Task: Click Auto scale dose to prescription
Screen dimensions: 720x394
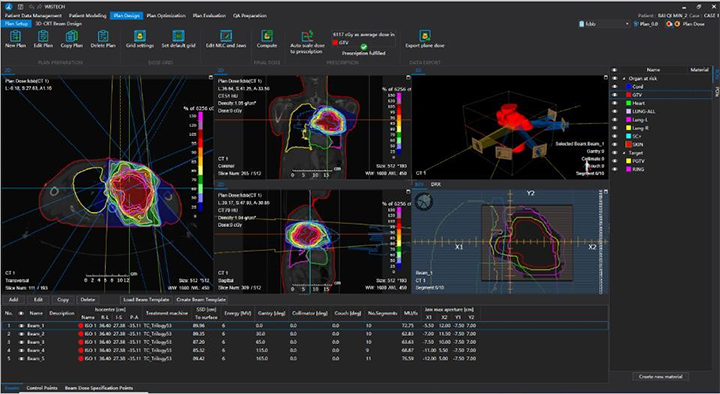Action: click(x=307, y=36)
